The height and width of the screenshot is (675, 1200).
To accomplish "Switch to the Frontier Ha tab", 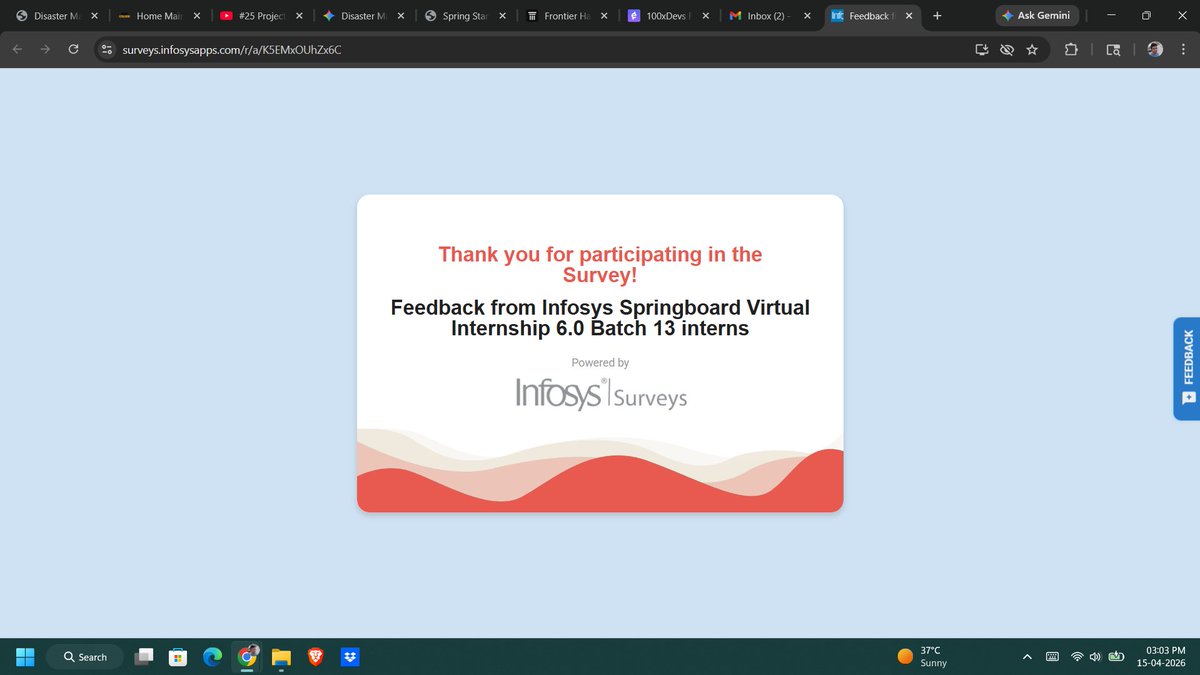I will pyautogui.click(x=567, y=16).
